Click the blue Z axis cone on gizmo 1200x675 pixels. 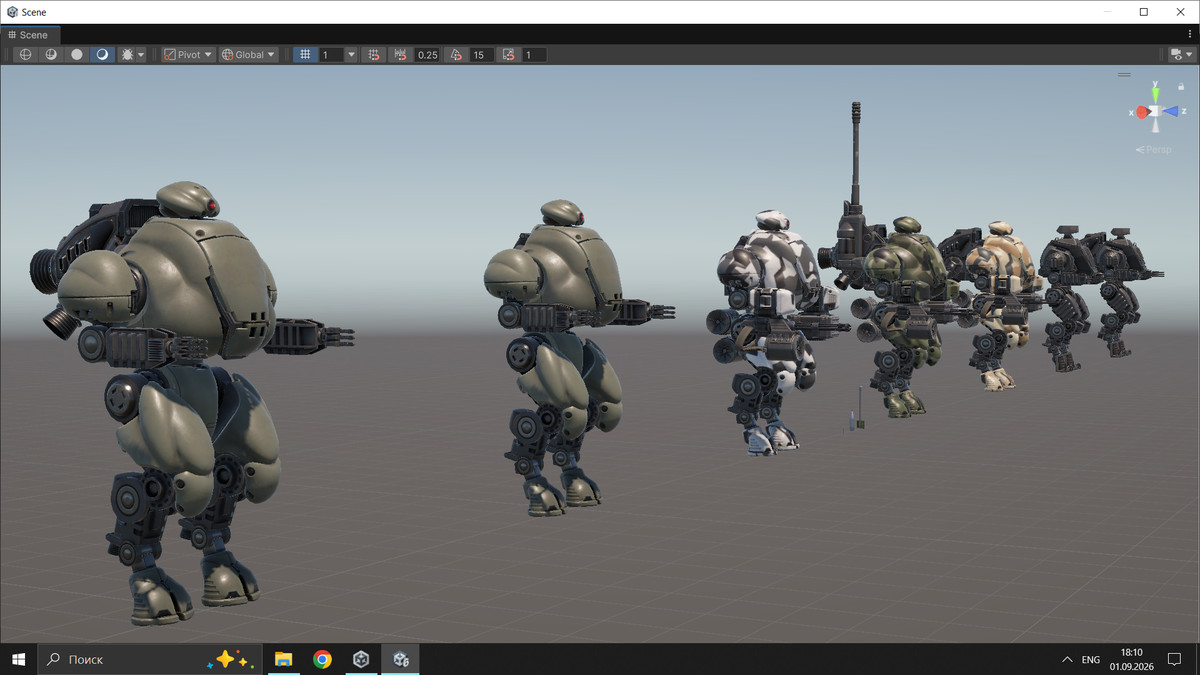coord(1170,112)
